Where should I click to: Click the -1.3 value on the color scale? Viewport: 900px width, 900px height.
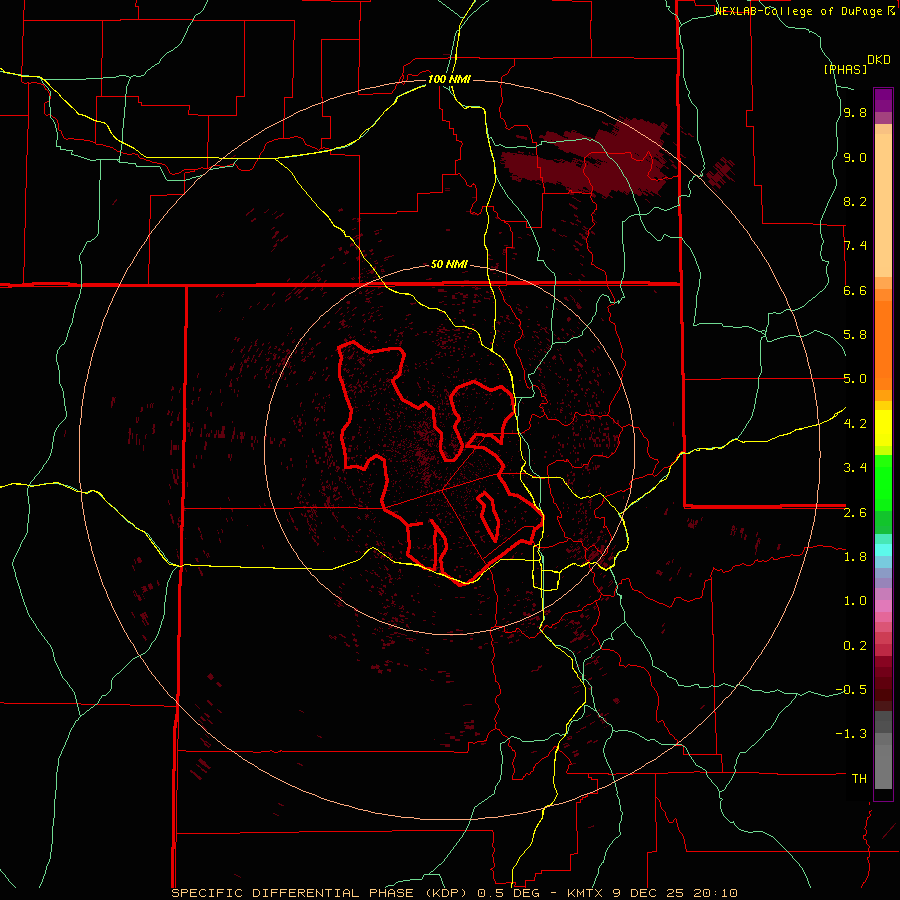click(851, 734)
